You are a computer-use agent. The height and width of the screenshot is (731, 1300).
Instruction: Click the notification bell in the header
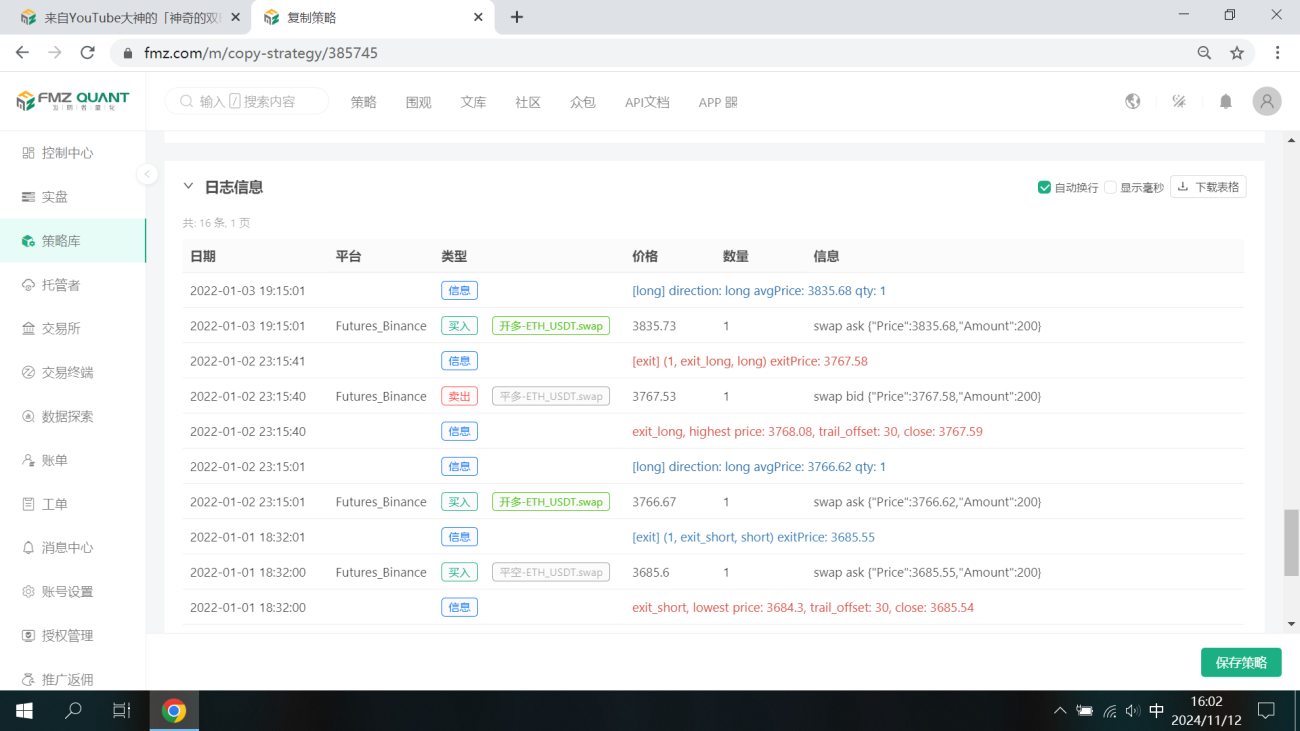point(1226,101)
